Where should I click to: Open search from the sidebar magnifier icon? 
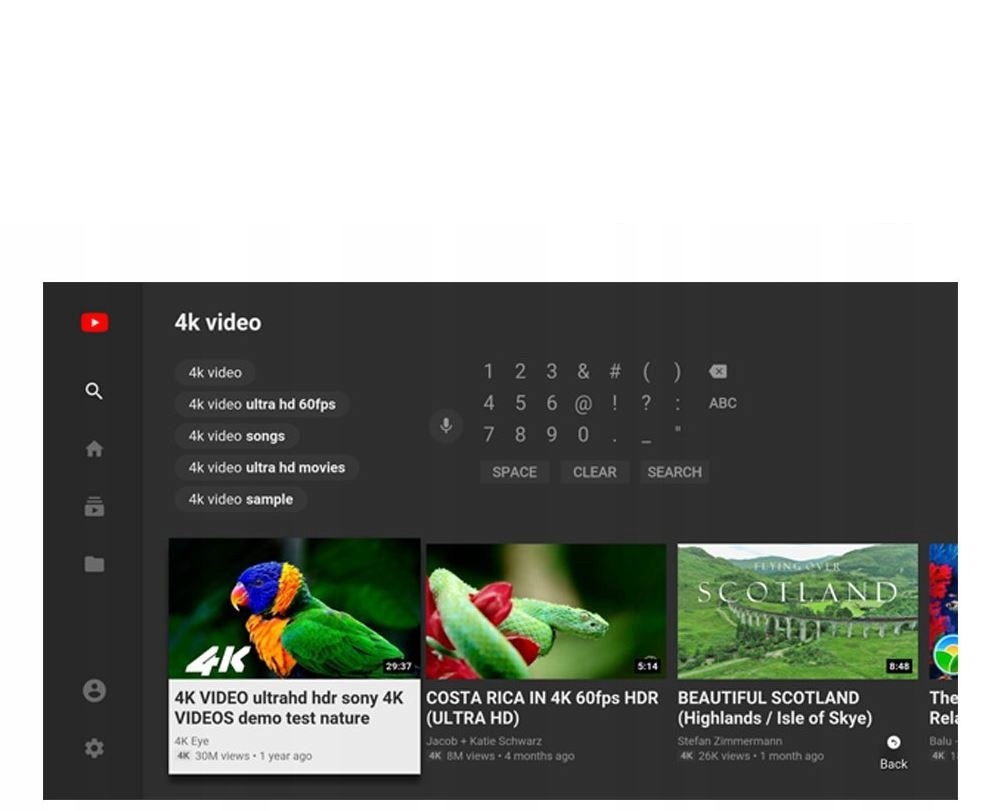(94, 392)
